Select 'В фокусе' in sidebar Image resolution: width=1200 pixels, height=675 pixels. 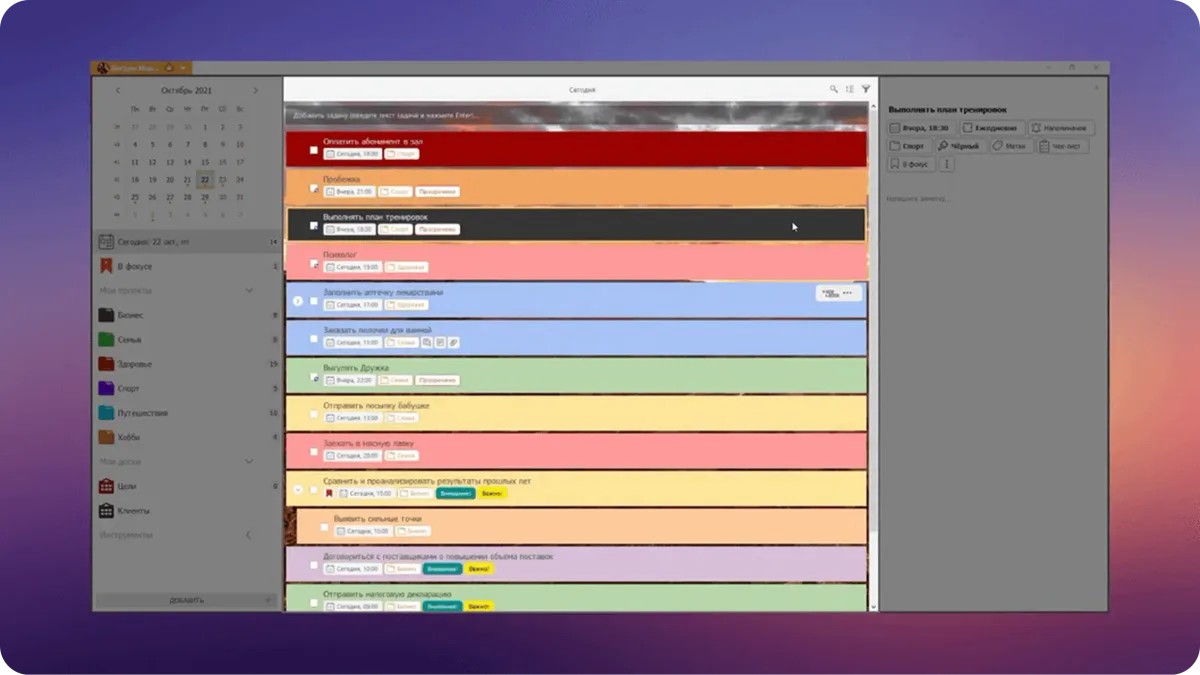coord(134,267)
